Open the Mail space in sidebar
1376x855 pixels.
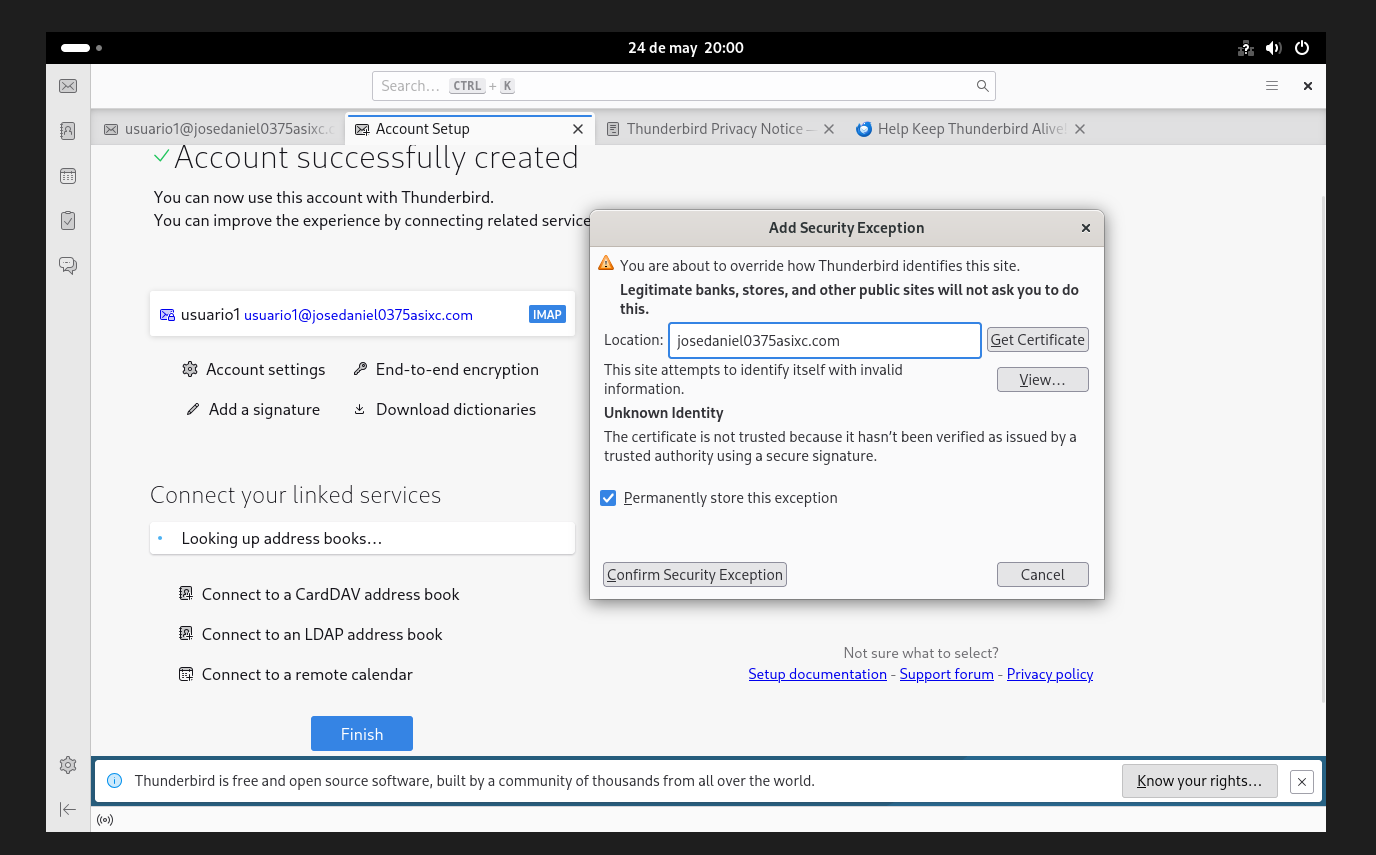pos(68,86)
